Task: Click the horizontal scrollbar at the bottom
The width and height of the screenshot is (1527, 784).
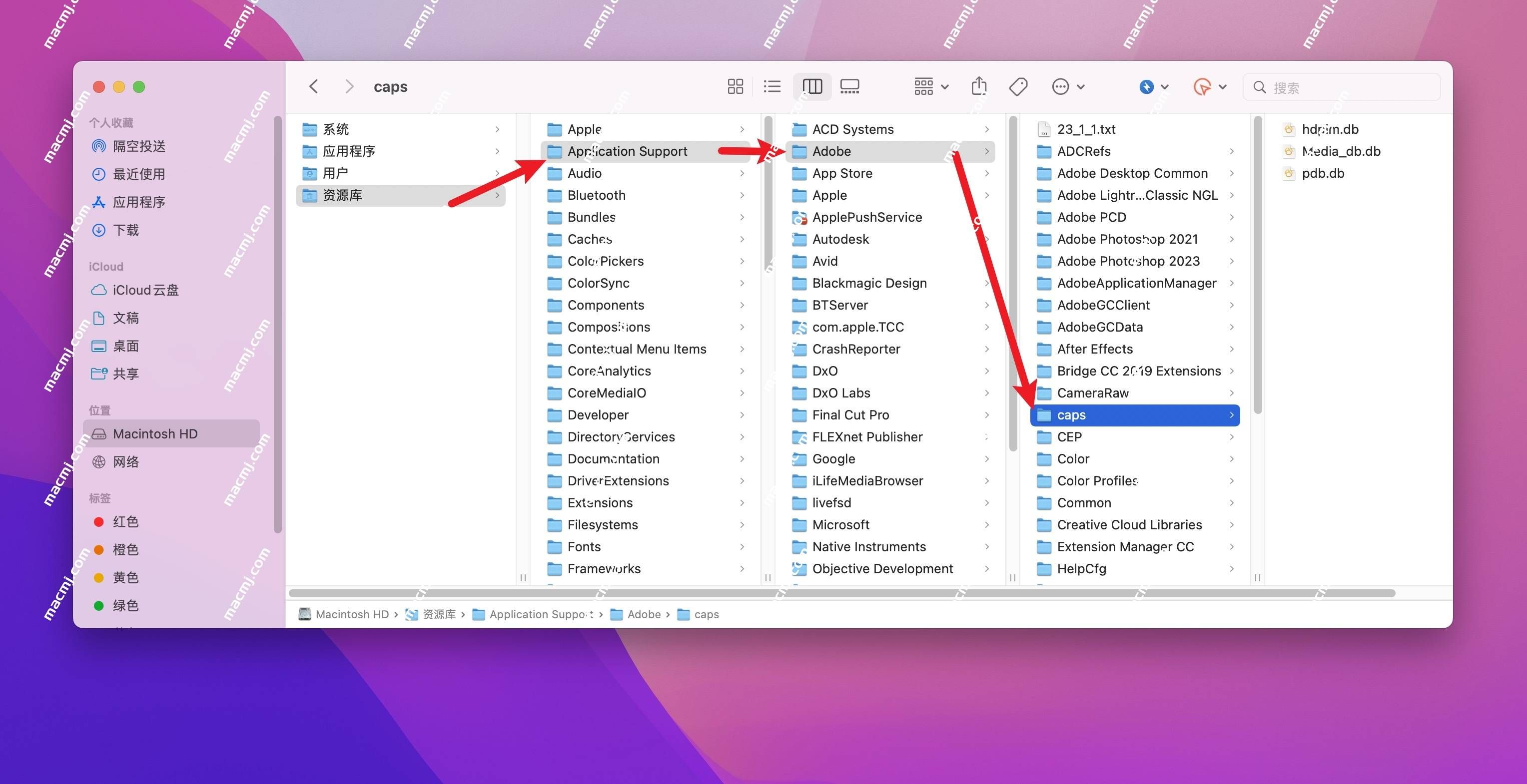Action: pyautogui.click(x=842, y=593)
